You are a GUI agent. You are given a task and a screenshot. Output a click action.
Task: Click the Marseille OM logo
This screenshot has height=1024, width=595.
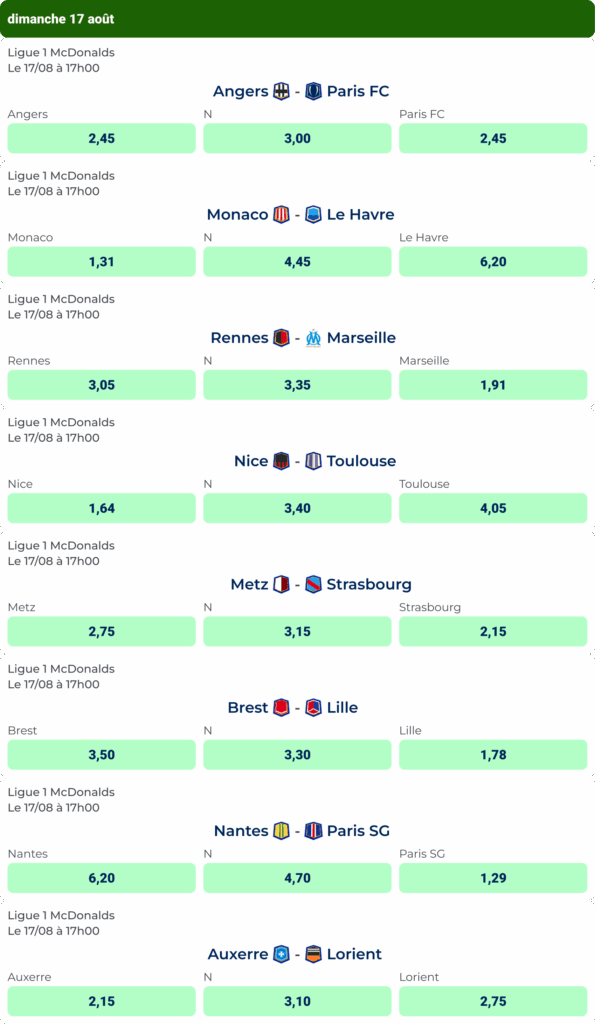pos(314,338)
